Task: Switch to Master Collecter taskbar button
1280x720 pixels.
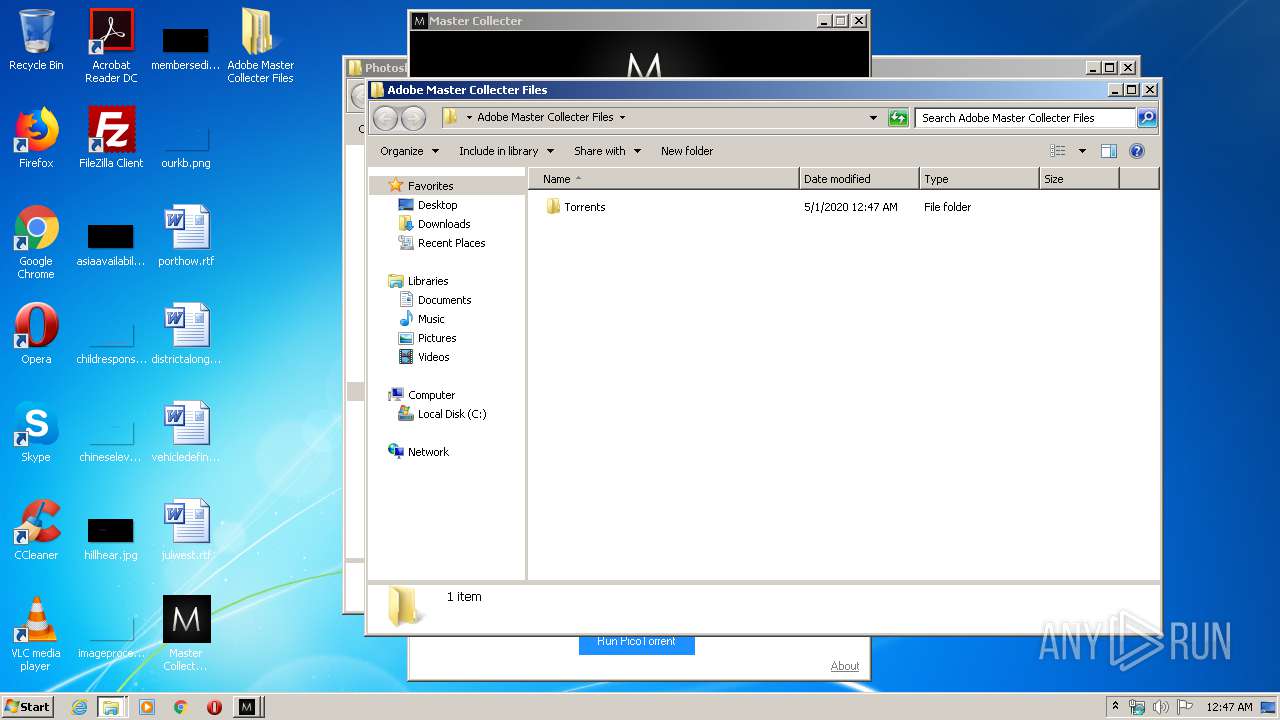Action: (247, 707)
